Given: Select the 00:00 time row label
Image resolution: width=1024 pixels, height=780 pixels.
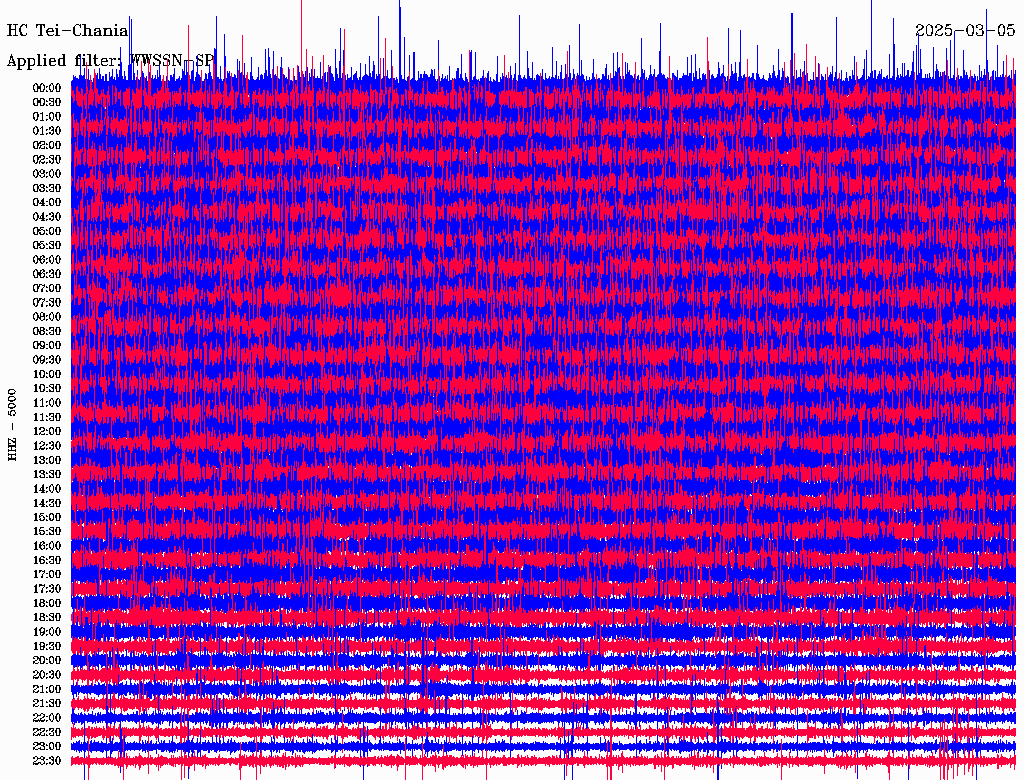Looking at the screenshot, I should [x=47, y=88].
